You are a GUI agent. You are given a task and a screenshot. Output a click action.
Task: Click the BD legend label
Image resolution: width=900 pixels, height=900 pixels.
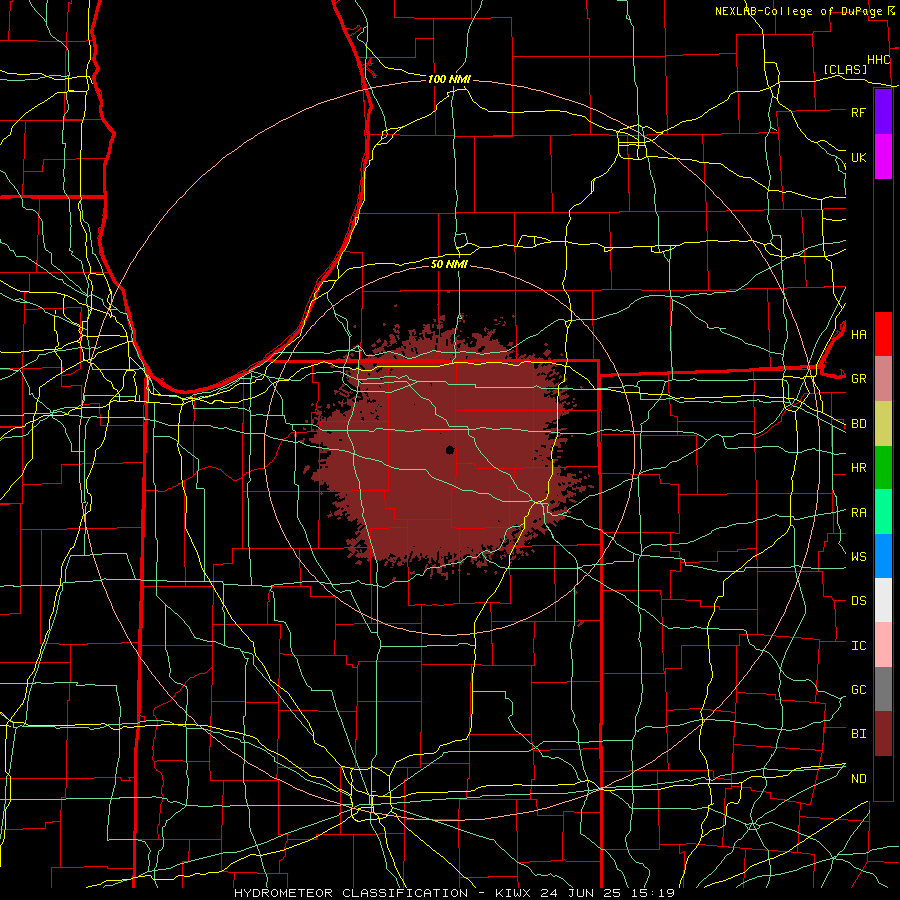pyautogui.click(x=858, y=424)
